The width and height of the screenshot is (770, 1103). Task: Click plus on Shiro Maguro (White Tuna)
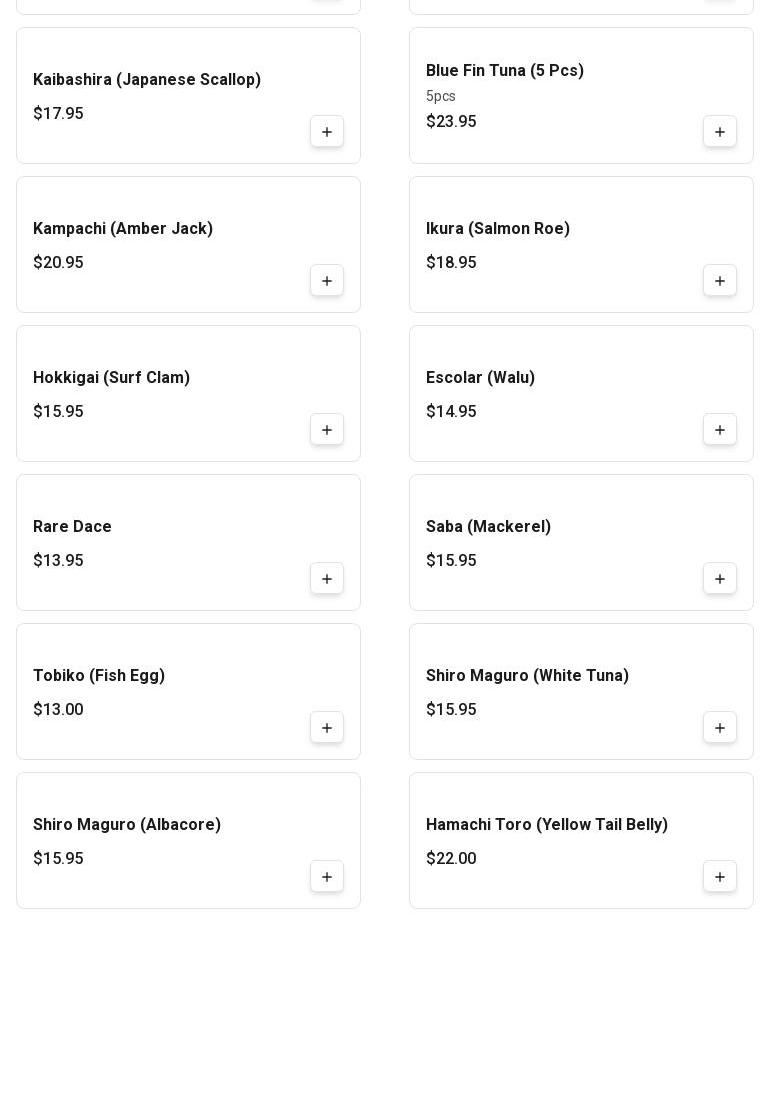pyautogui.click(x=720, y=728)
